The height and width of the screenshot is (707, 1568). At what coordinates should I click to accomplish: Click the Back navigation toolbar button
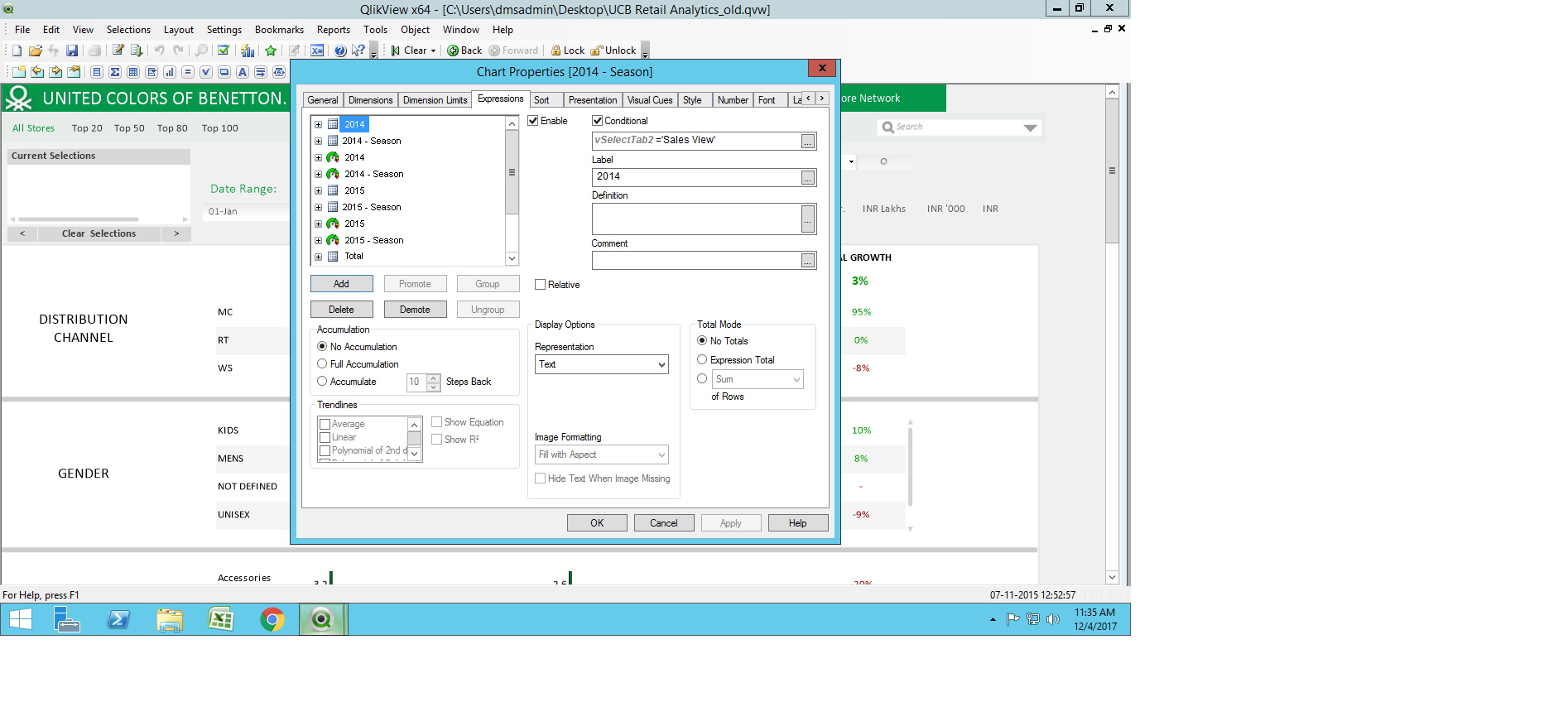[464, 50]
